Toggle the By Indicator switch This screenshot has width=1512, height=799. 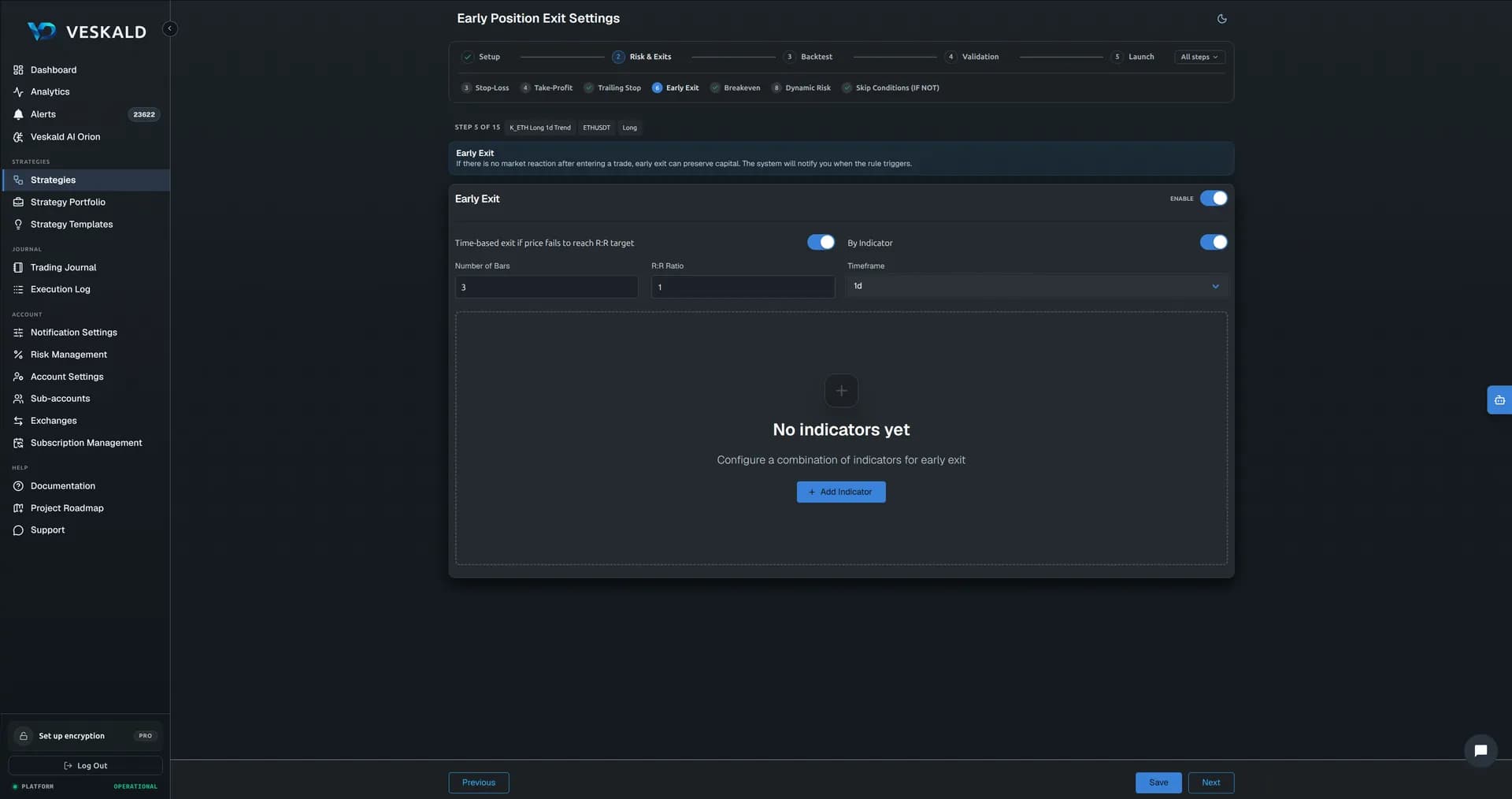pos(1214,243)
